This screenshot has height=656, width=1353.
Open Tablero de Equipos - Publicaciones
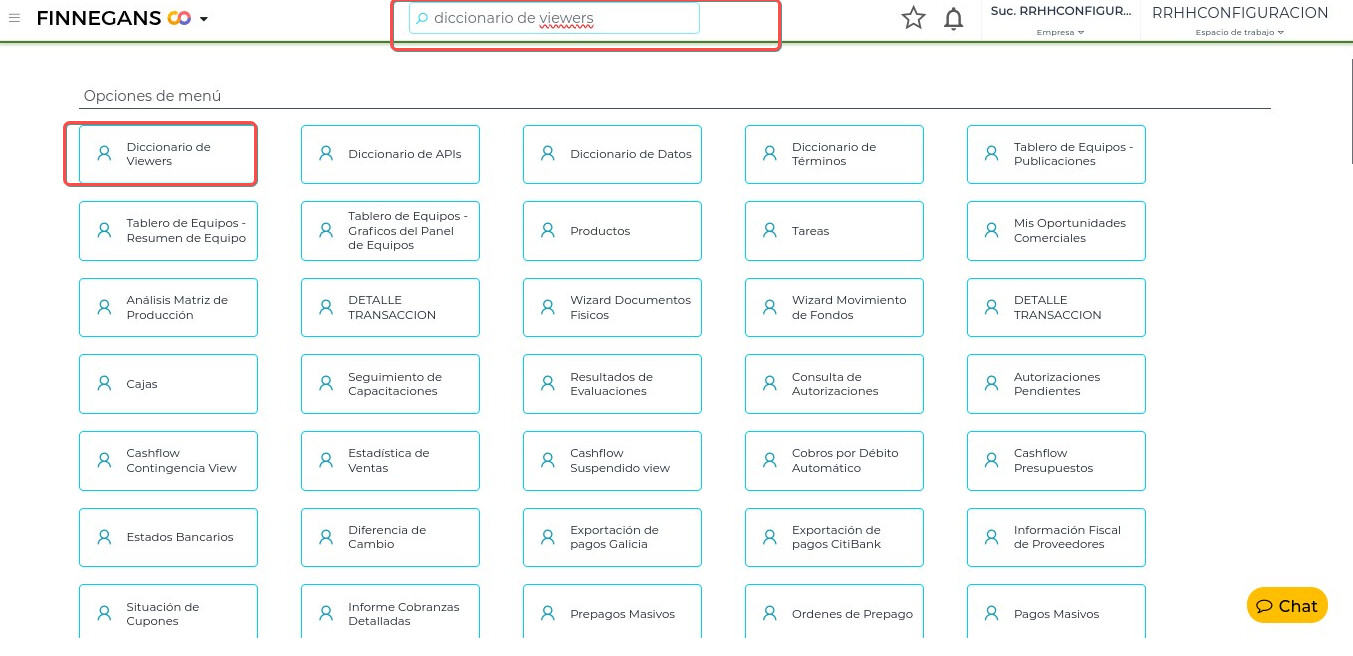(x=1056, y=154)
